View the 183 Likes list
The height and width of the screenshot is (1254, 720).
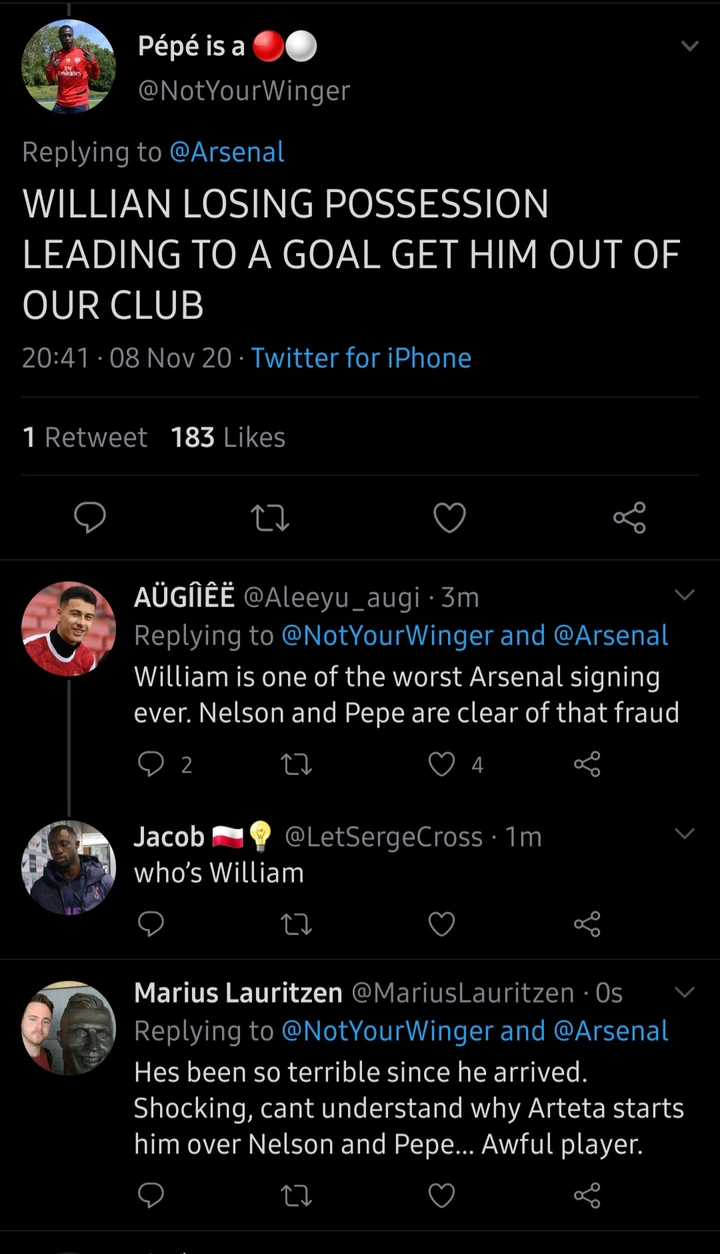(228, 437)
